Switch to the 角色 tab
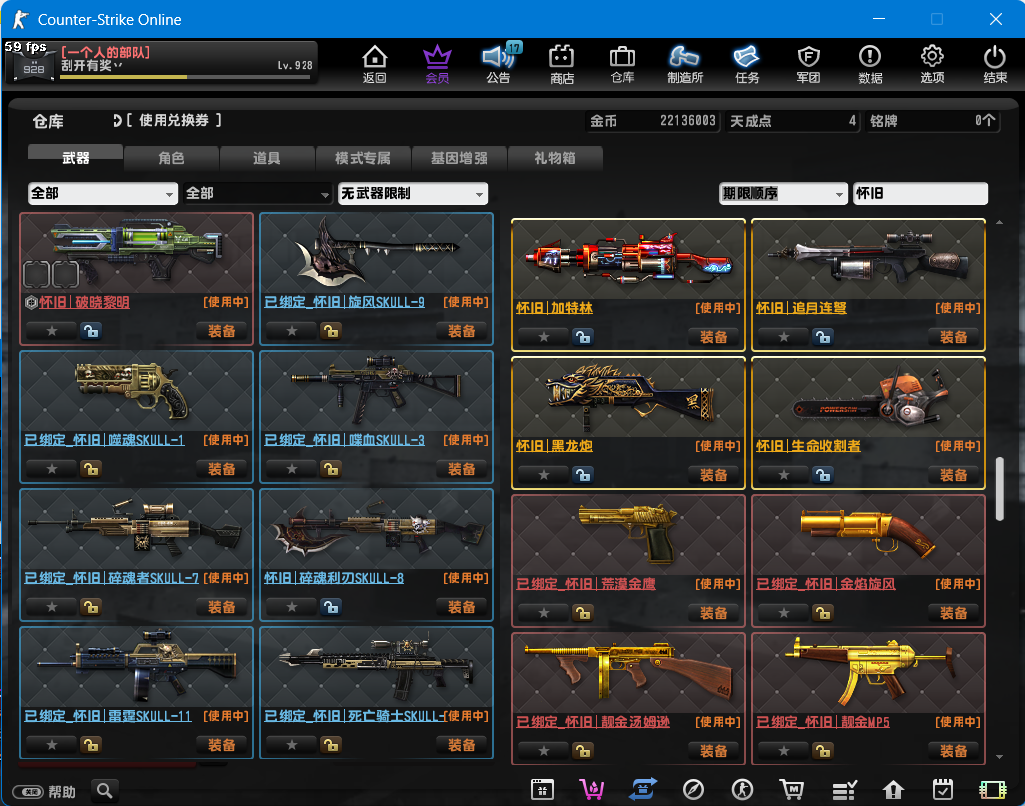Image resolution: width=1025 pixels, height=806 pixels. coord(171,158)
